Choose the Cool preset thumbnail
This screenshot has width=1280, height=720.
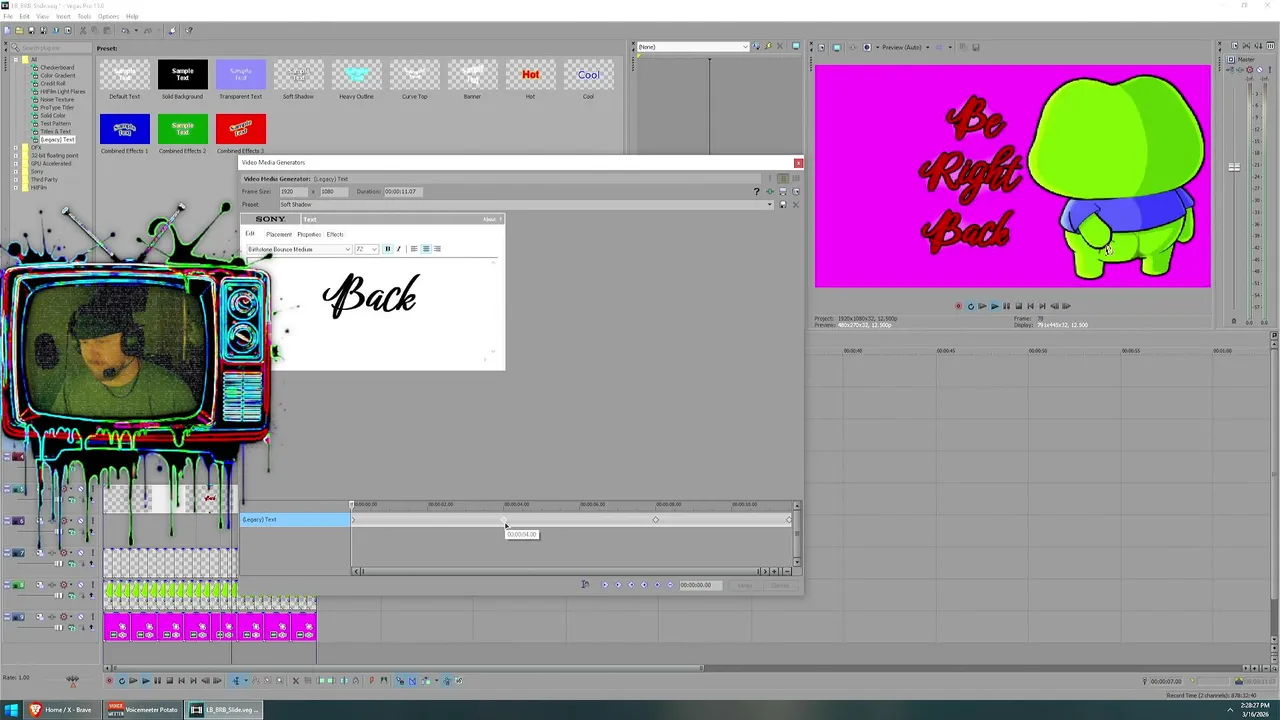[x=588, y=75]
